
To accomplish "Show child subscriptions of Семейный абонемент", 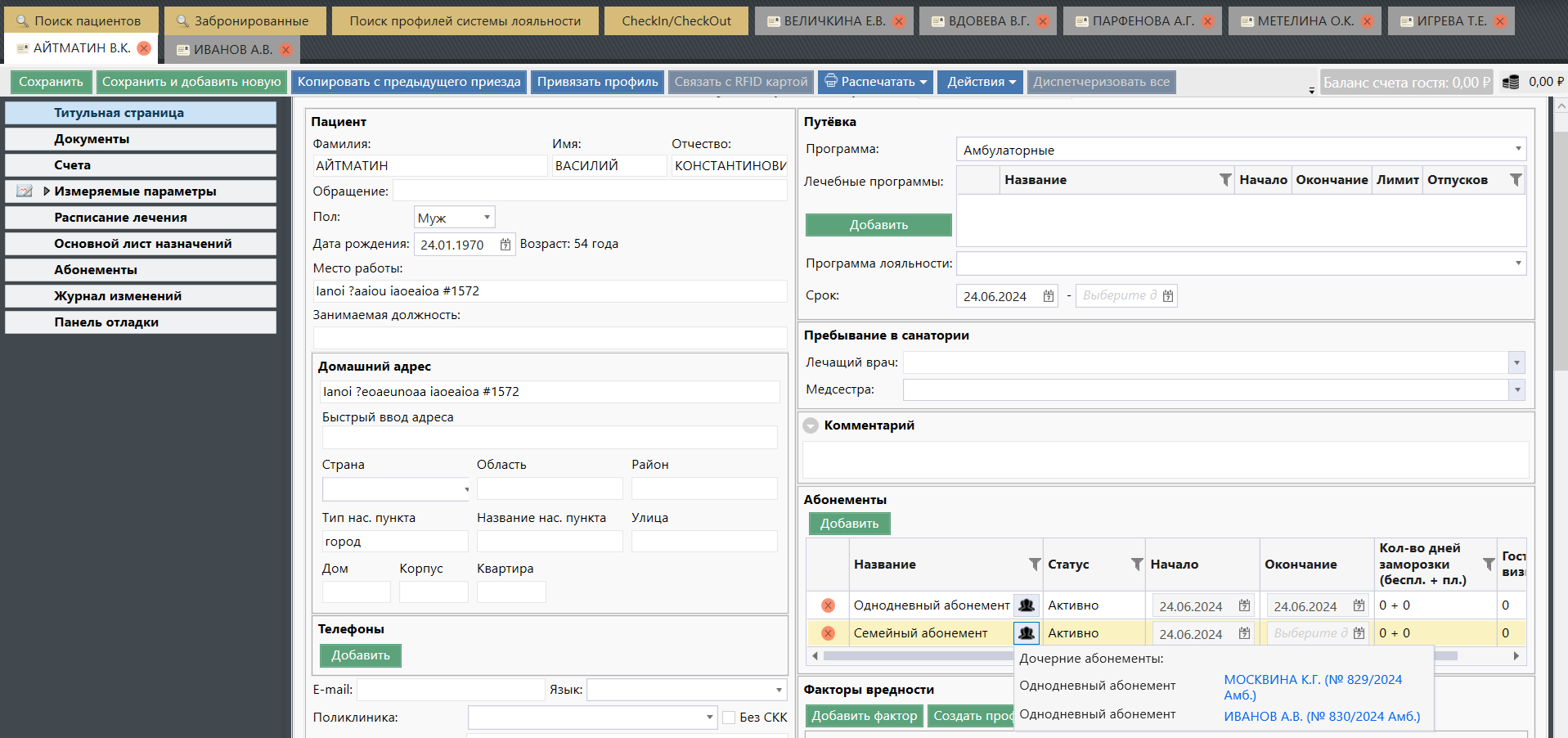I will coord(1026,633).
